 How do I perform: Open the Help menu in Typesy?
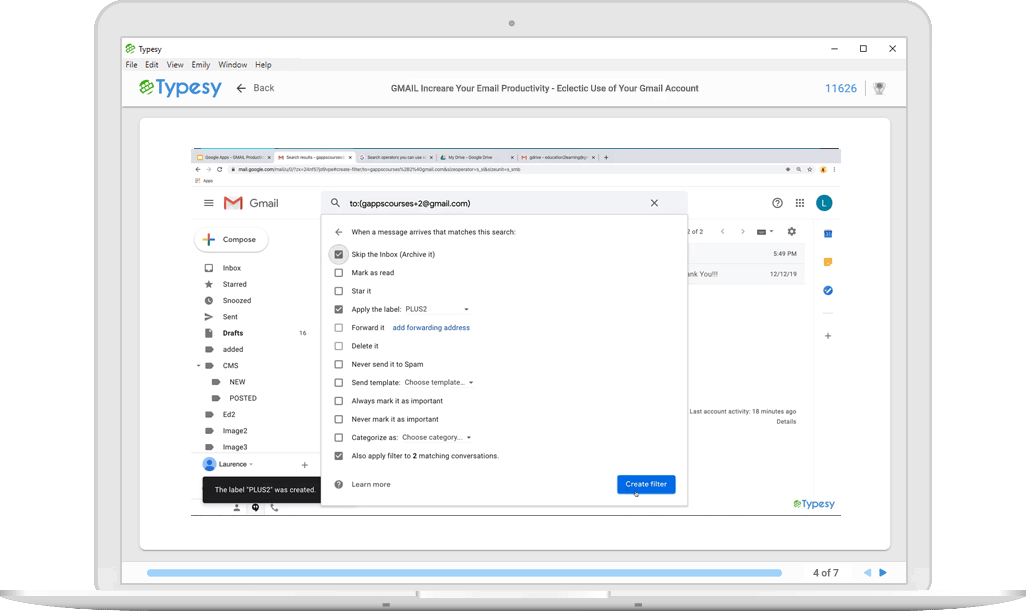(263, 65)
